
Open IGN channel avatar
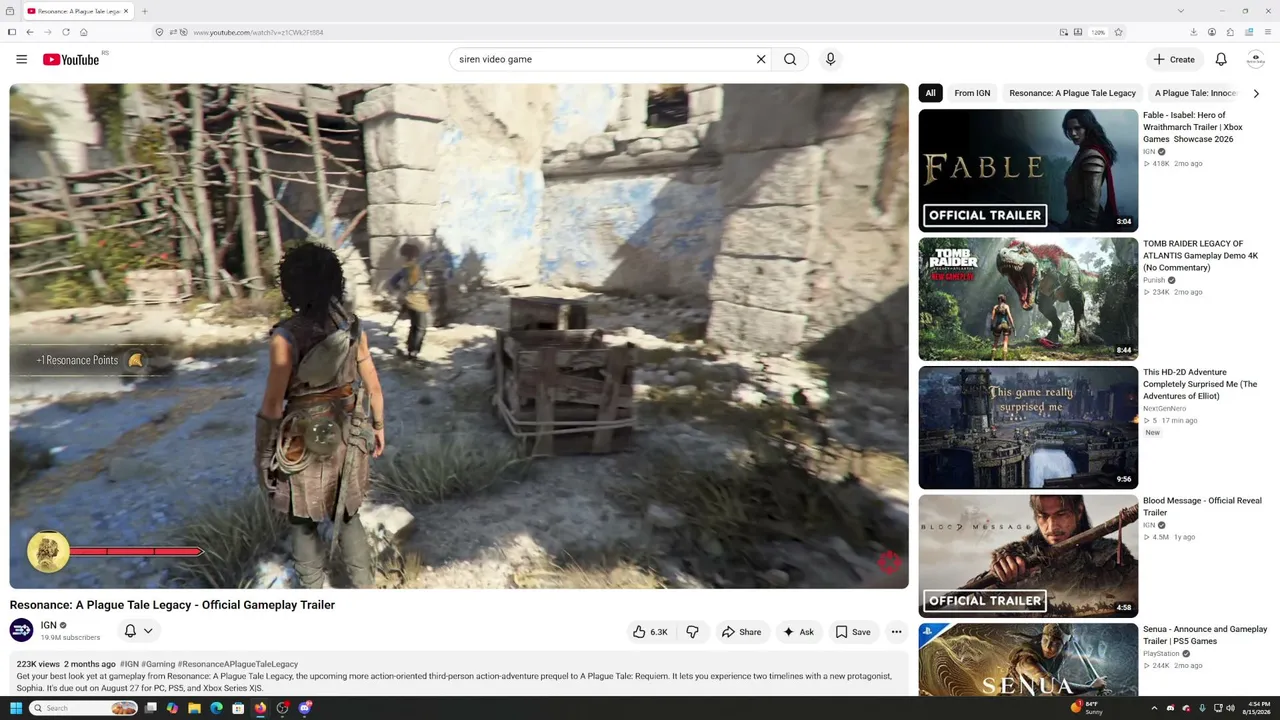tap(21, 630)
